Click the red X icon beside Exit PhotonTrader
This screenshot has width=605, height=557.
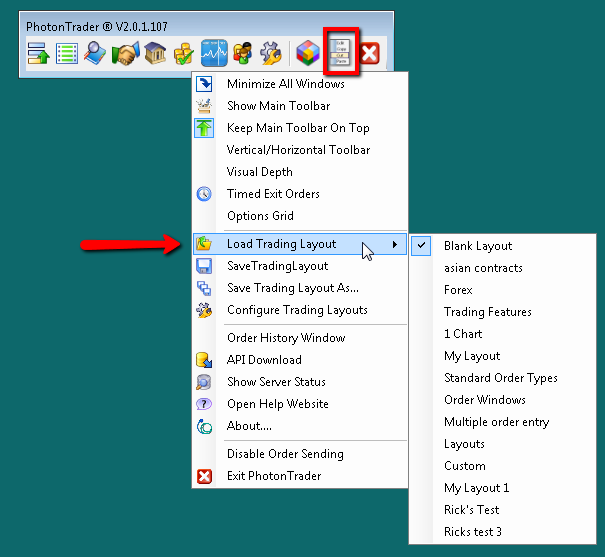coord(204,476)
